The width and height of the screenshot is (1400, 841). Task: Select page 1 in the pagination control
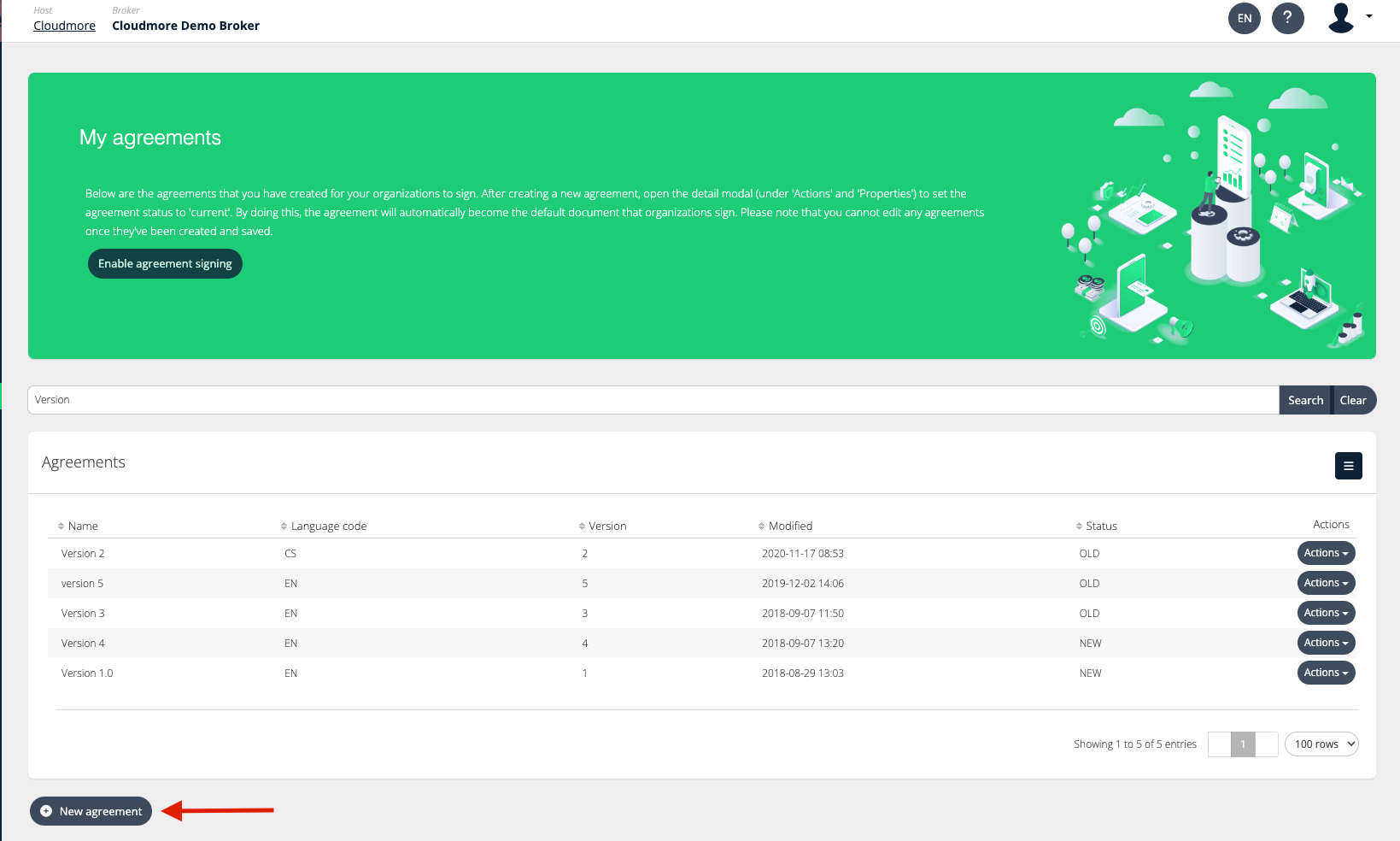pos(1243,744)
